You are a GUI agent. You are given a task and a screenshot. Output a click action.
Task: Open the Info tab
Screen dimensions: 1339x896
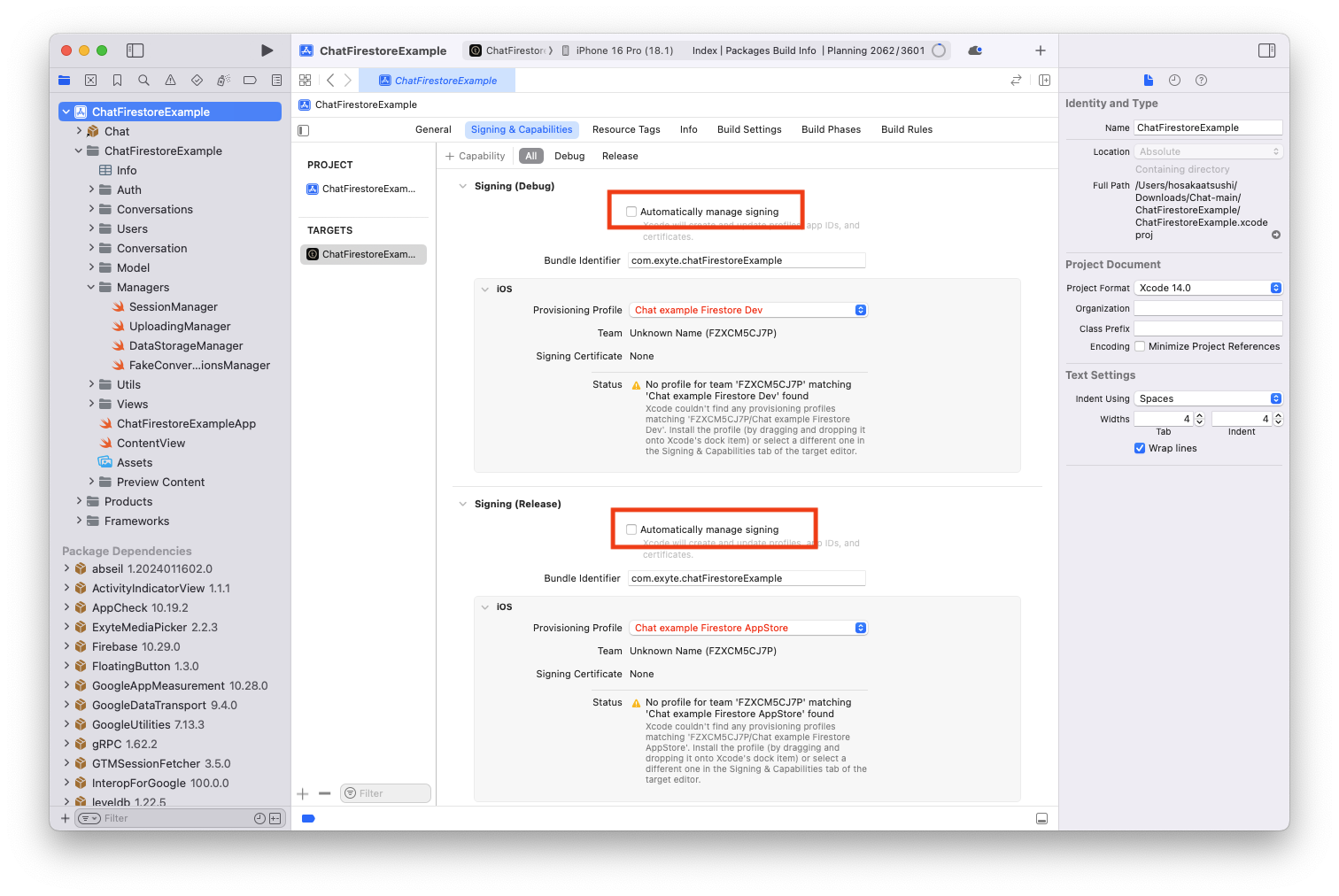(x=688, y=129)
